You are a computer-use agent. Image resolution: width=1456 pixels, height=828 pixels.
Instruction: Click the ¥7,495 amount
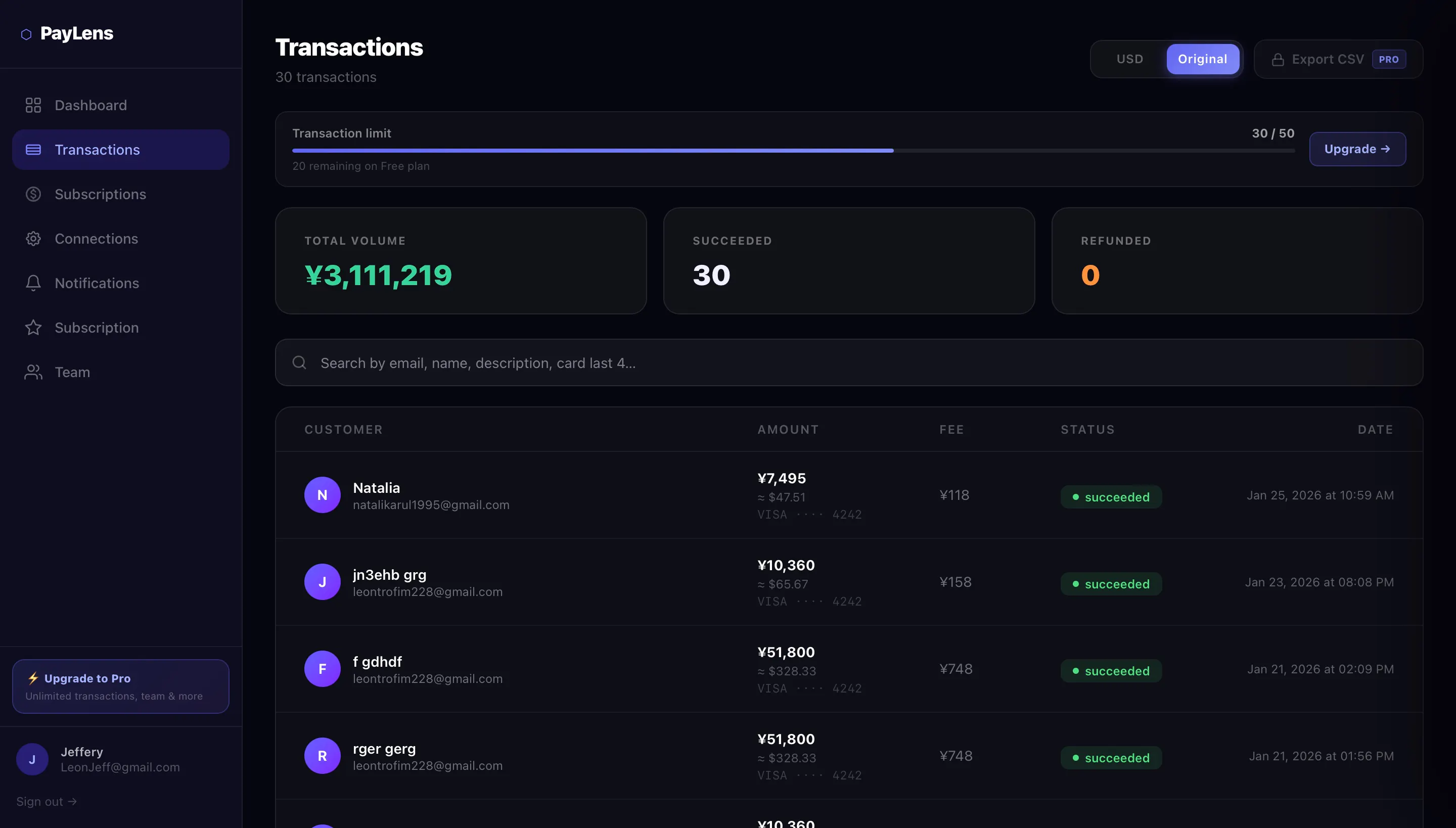[x=782, y=478]
